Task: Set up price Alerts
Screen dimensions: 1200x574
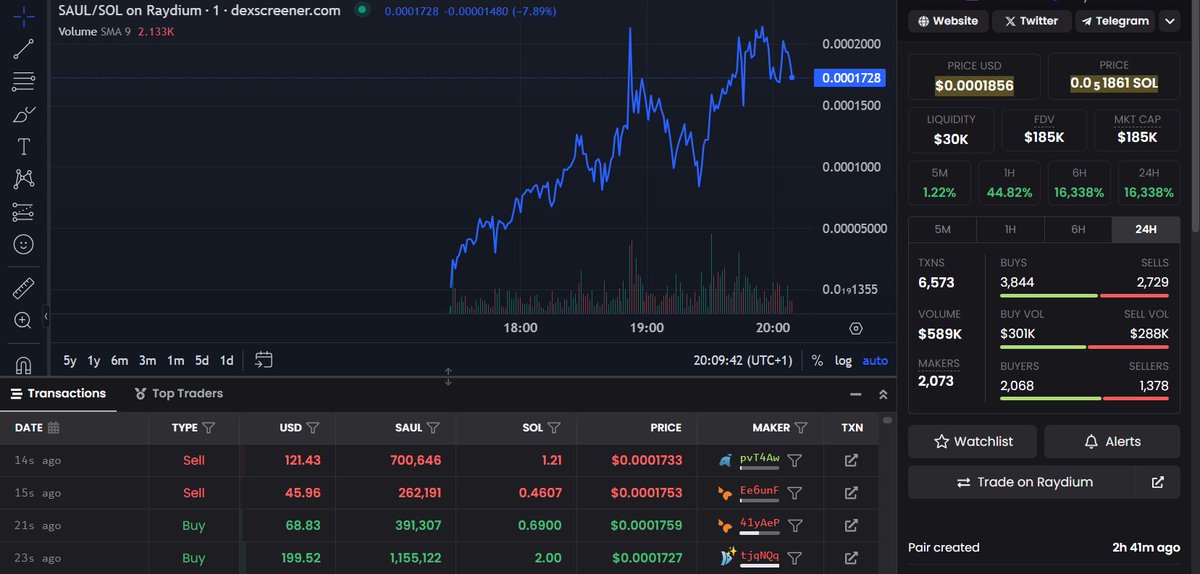Action: (x=1112, y=441)
